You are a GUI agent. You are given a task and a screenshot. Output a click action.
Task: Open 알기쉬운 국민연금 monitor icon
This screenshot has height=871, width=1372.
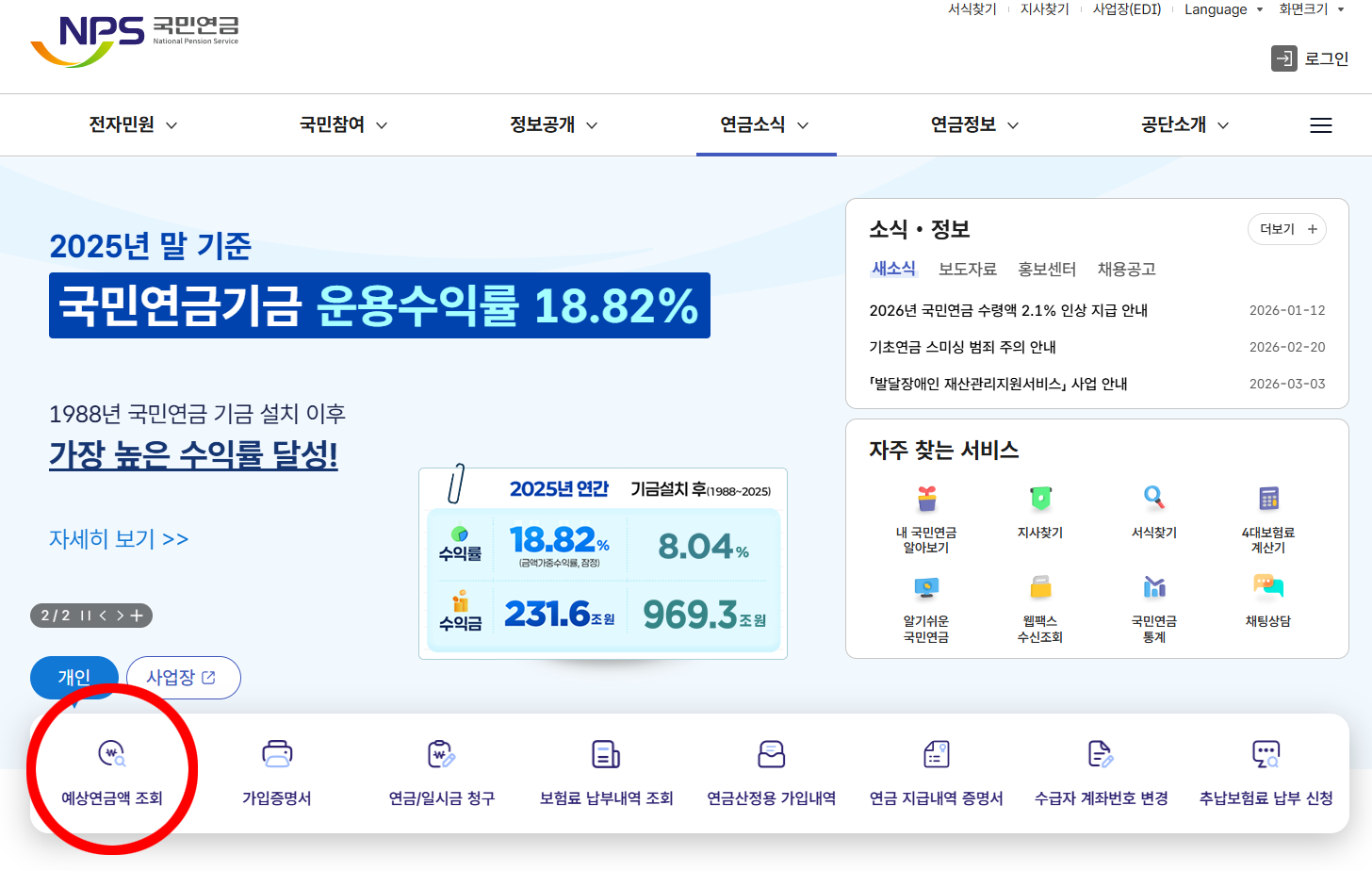pos(926,588)
